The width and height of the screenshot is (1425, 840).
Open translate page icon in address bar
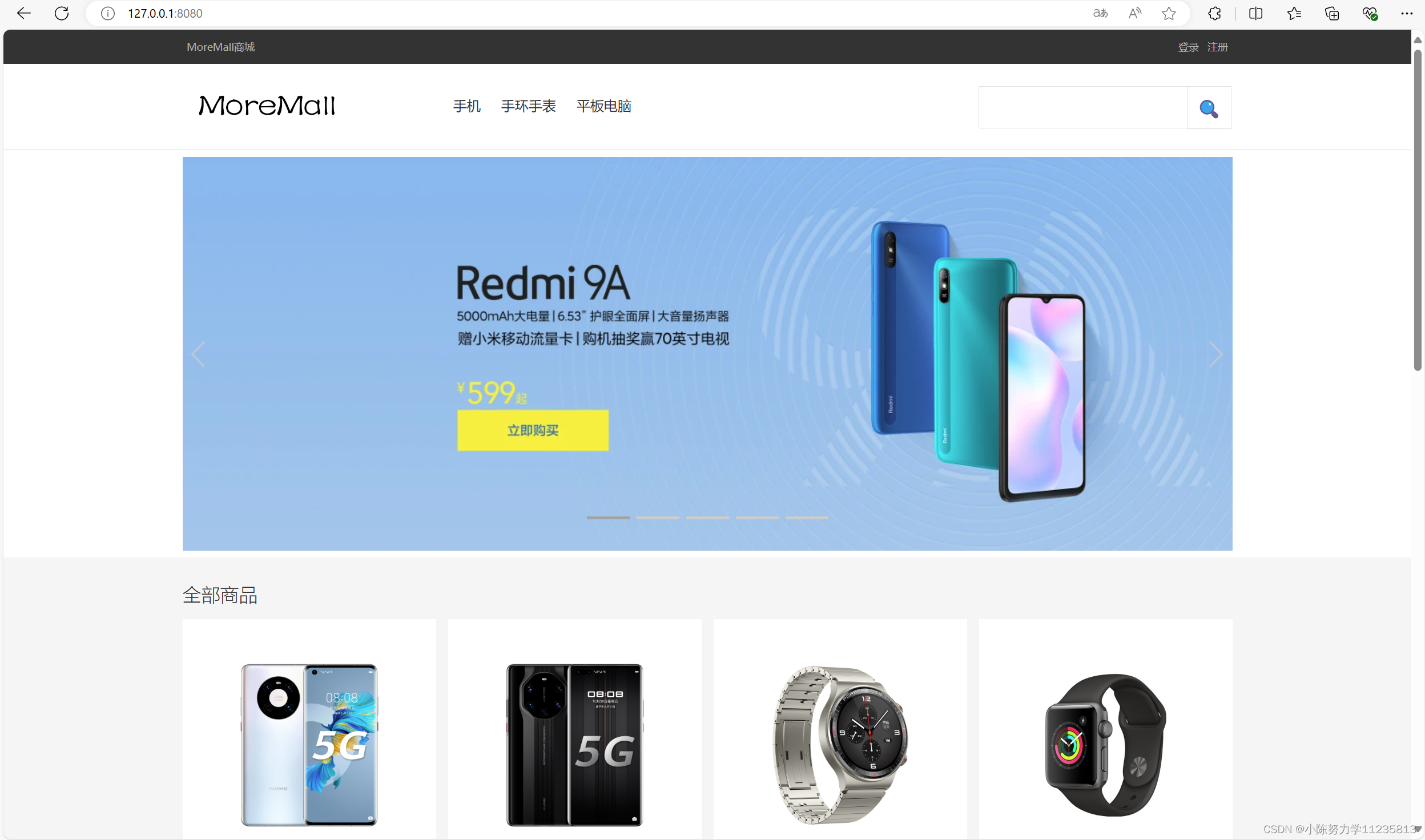(1100, 13)
